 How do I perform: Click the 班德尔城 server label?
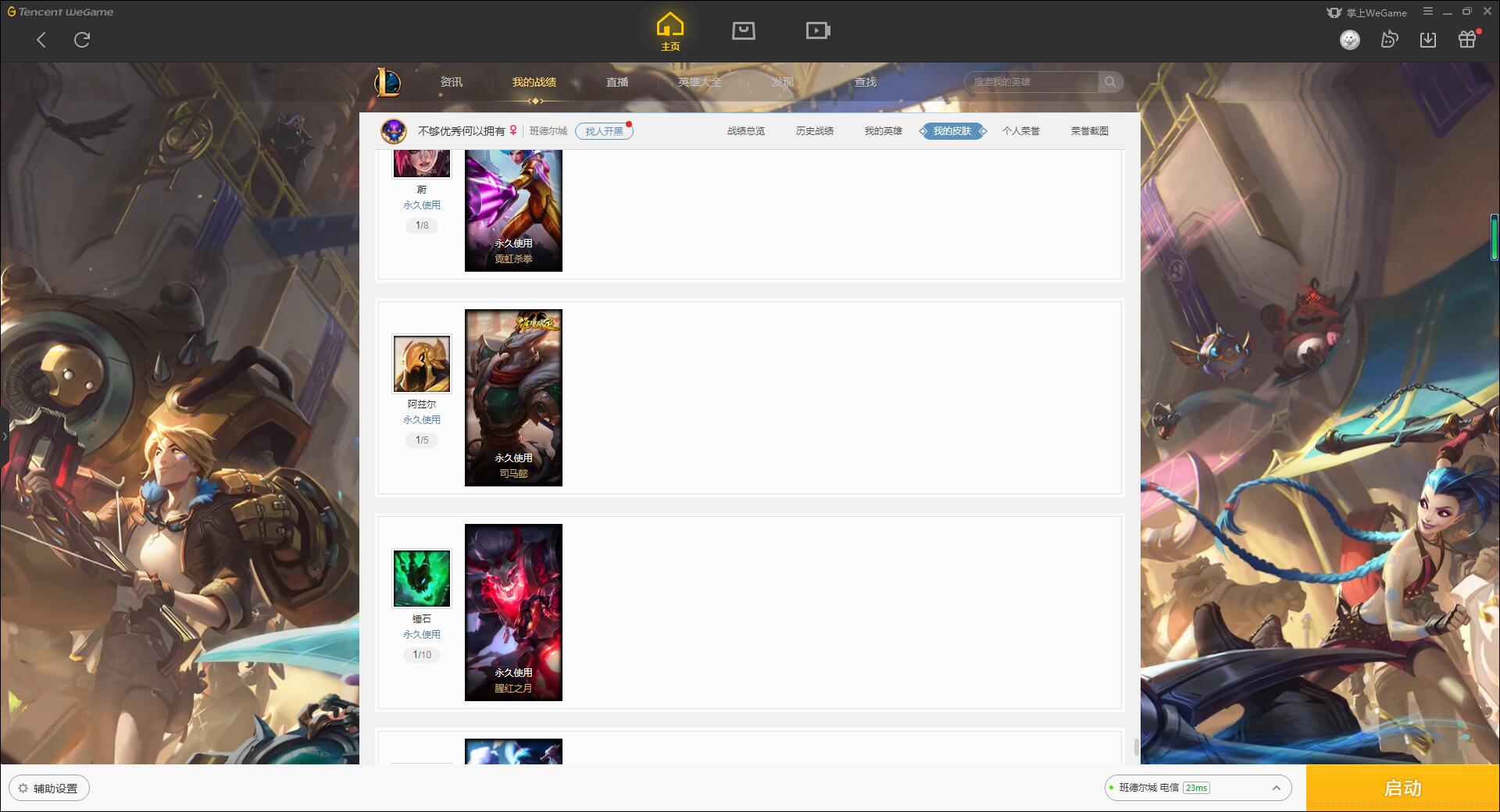548,131
